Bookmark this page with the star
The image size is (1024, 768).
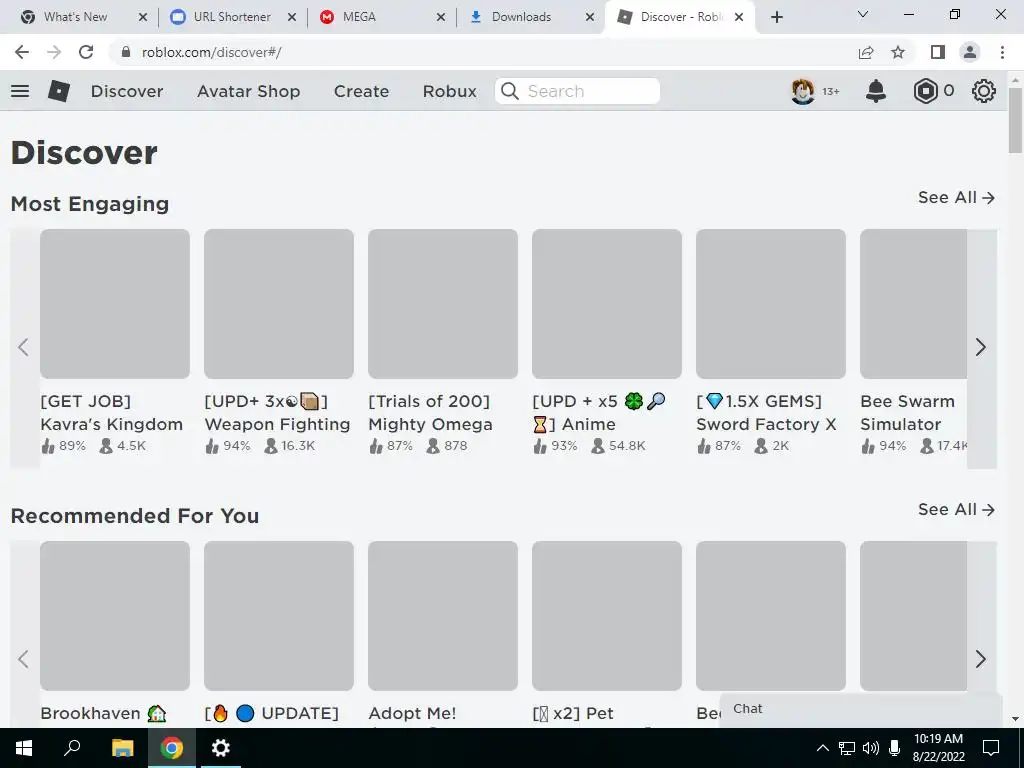pos(898,52)
